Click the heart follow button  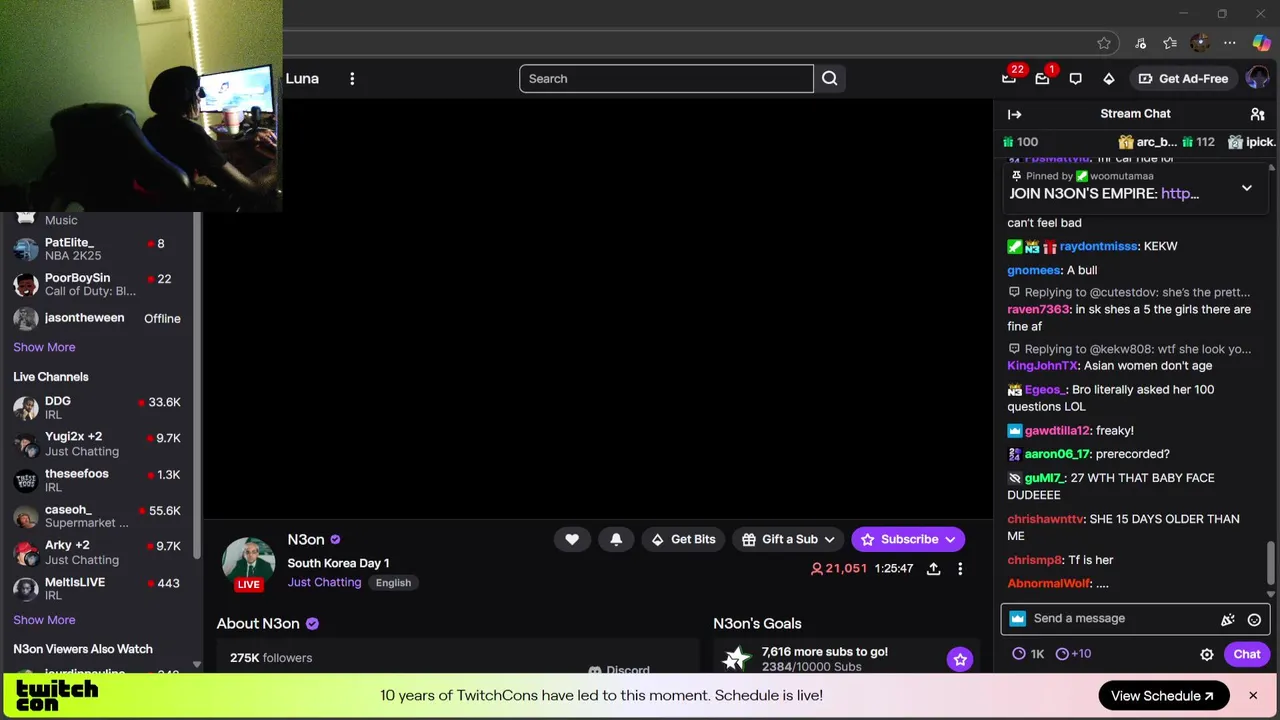(x=572, y=539)
